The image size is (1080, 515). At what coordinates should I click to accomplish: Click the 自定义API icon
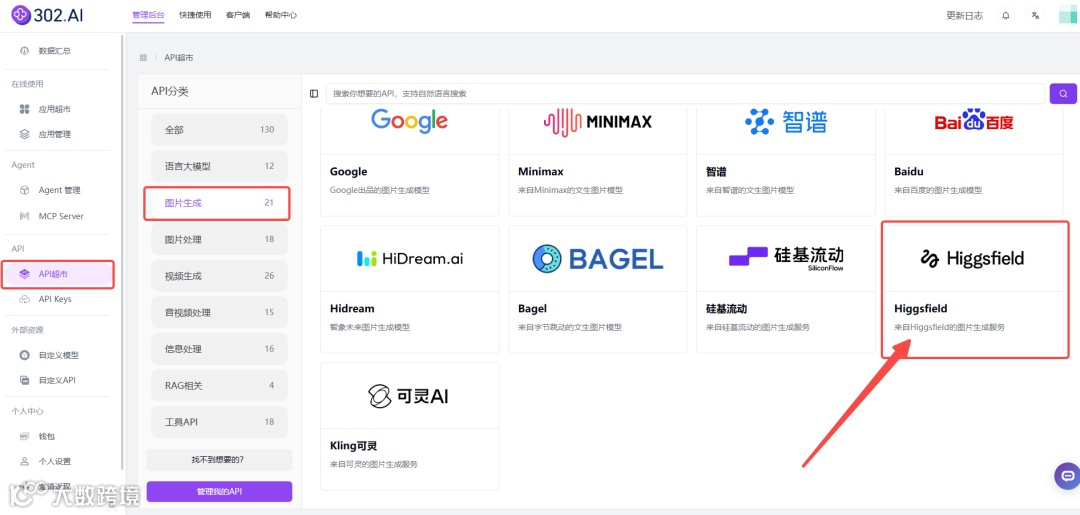[25, 380]
